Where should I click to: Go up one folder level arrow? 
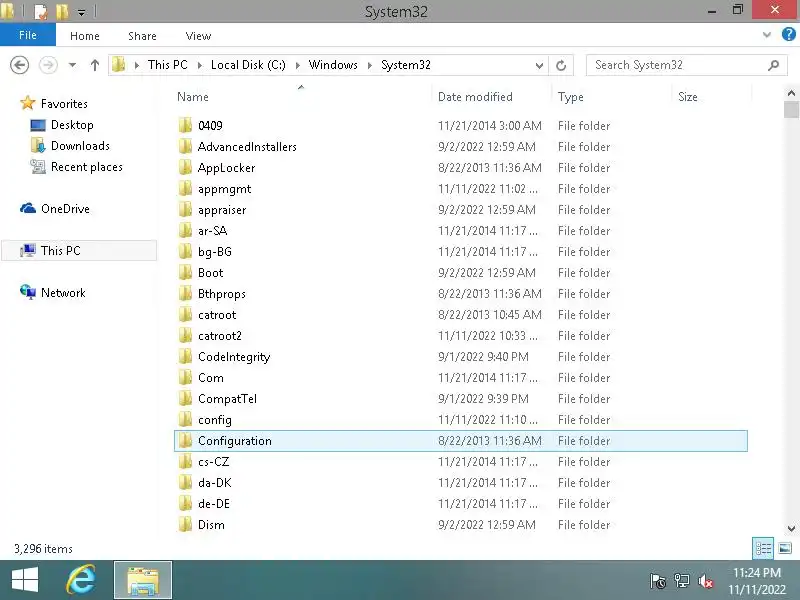pos(94,65)
